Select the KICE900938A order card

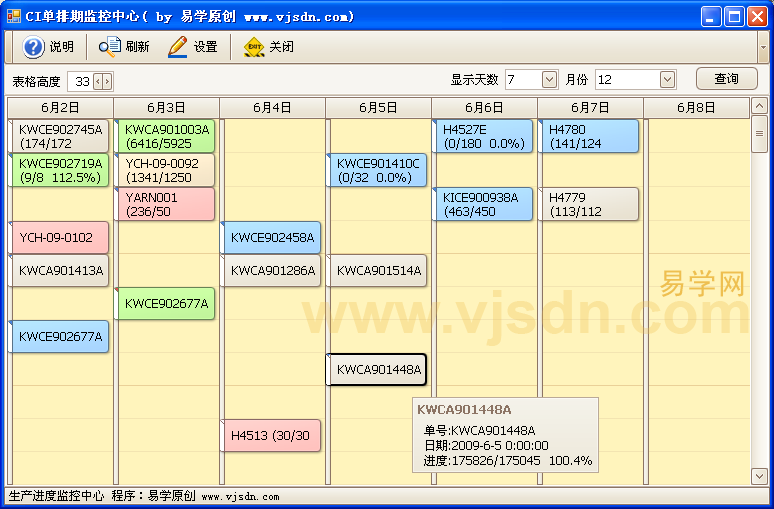pyautogui.click(x=484, y=204)
